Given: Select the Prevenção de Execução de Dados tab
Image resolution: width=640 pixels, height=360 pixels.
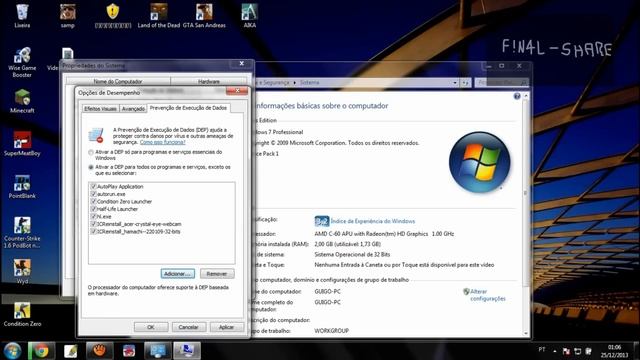Looking at the screenshot, I should pos(188,108).
